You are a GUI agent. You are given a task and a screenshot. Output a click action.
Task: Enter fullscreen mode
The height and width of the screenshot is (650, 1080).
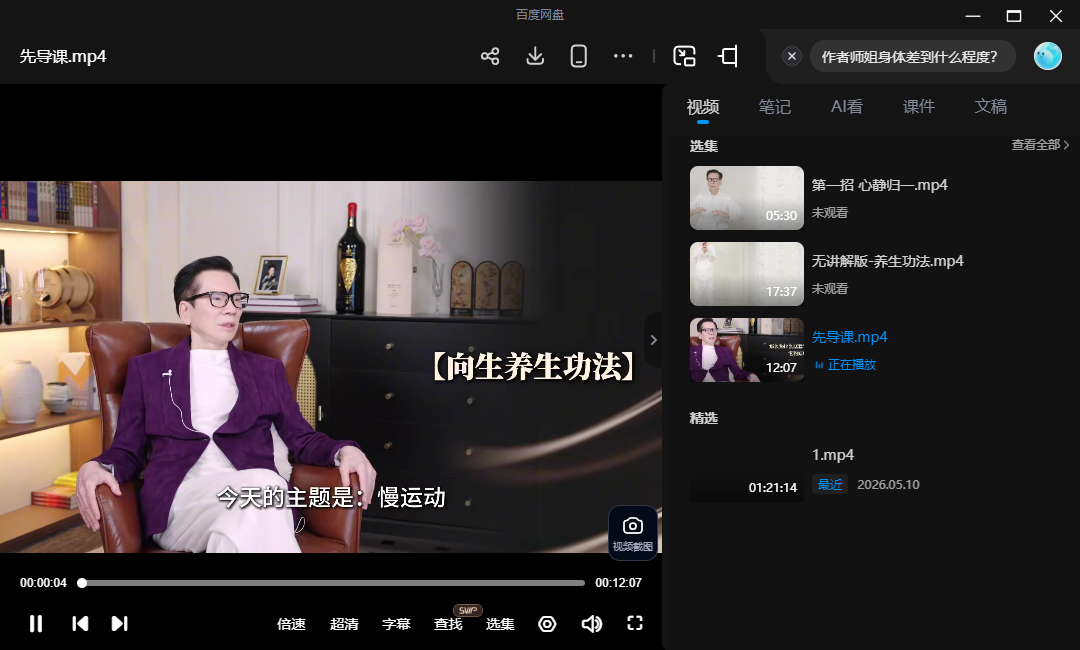click(635, 623)
